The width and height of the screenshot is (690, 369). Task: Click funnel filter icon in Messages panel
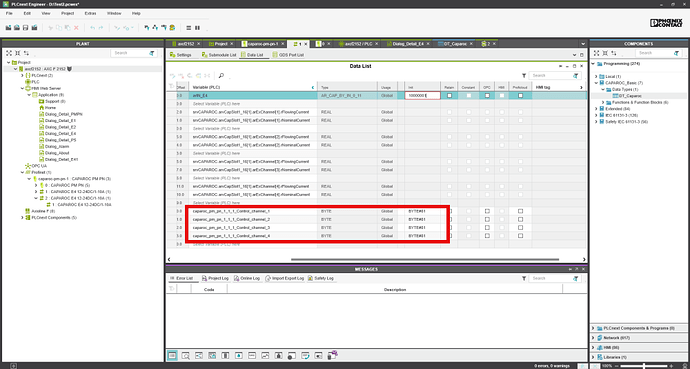click(524, 278)
